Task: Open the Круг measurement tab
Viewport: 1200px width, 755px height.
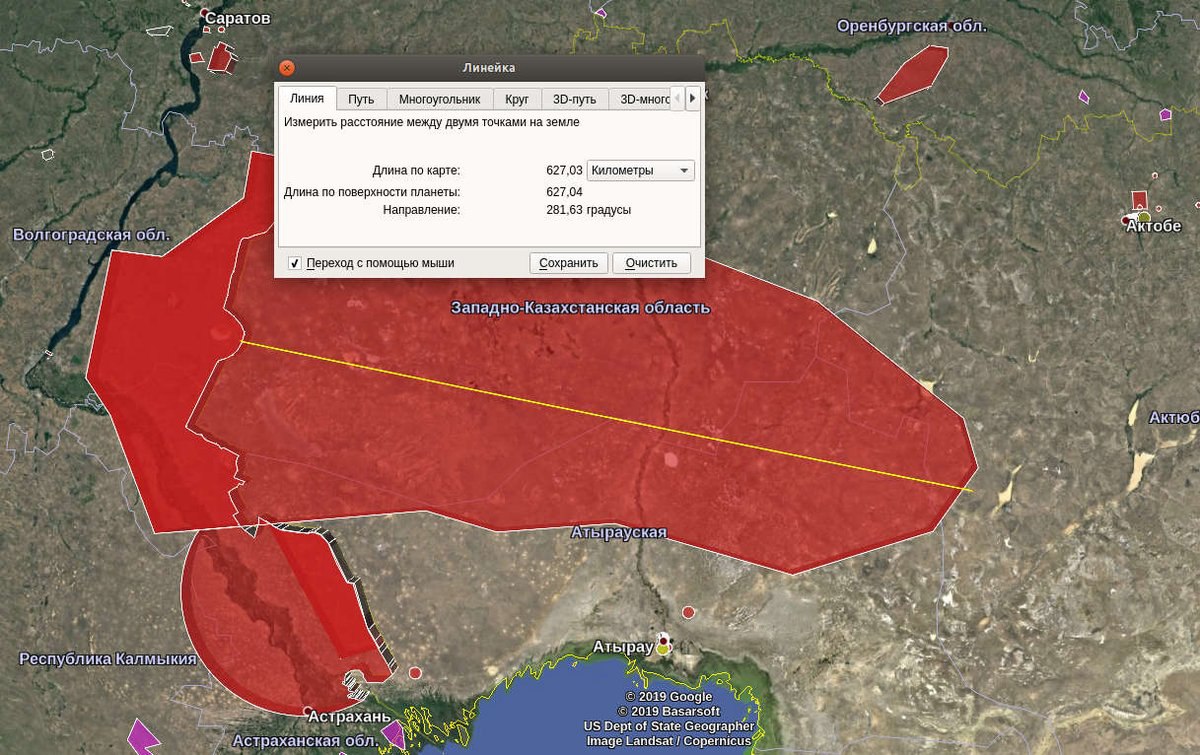Action: [517, 99]
